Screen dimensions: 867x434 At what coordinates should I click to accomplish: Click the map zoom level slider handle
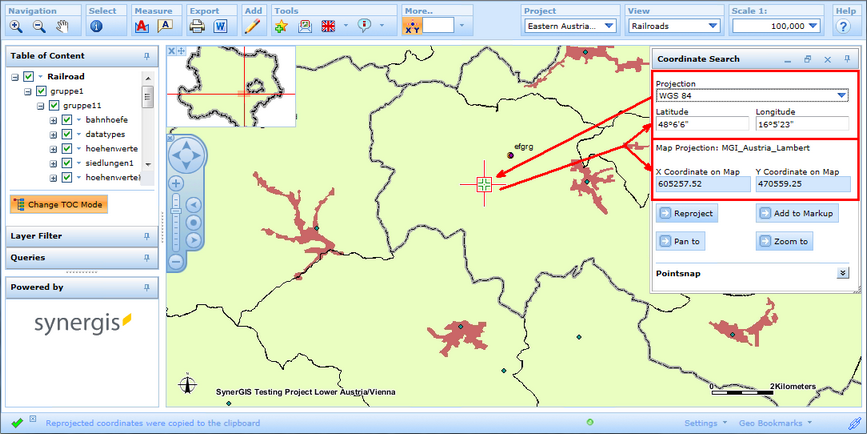(x=176, y=211)
